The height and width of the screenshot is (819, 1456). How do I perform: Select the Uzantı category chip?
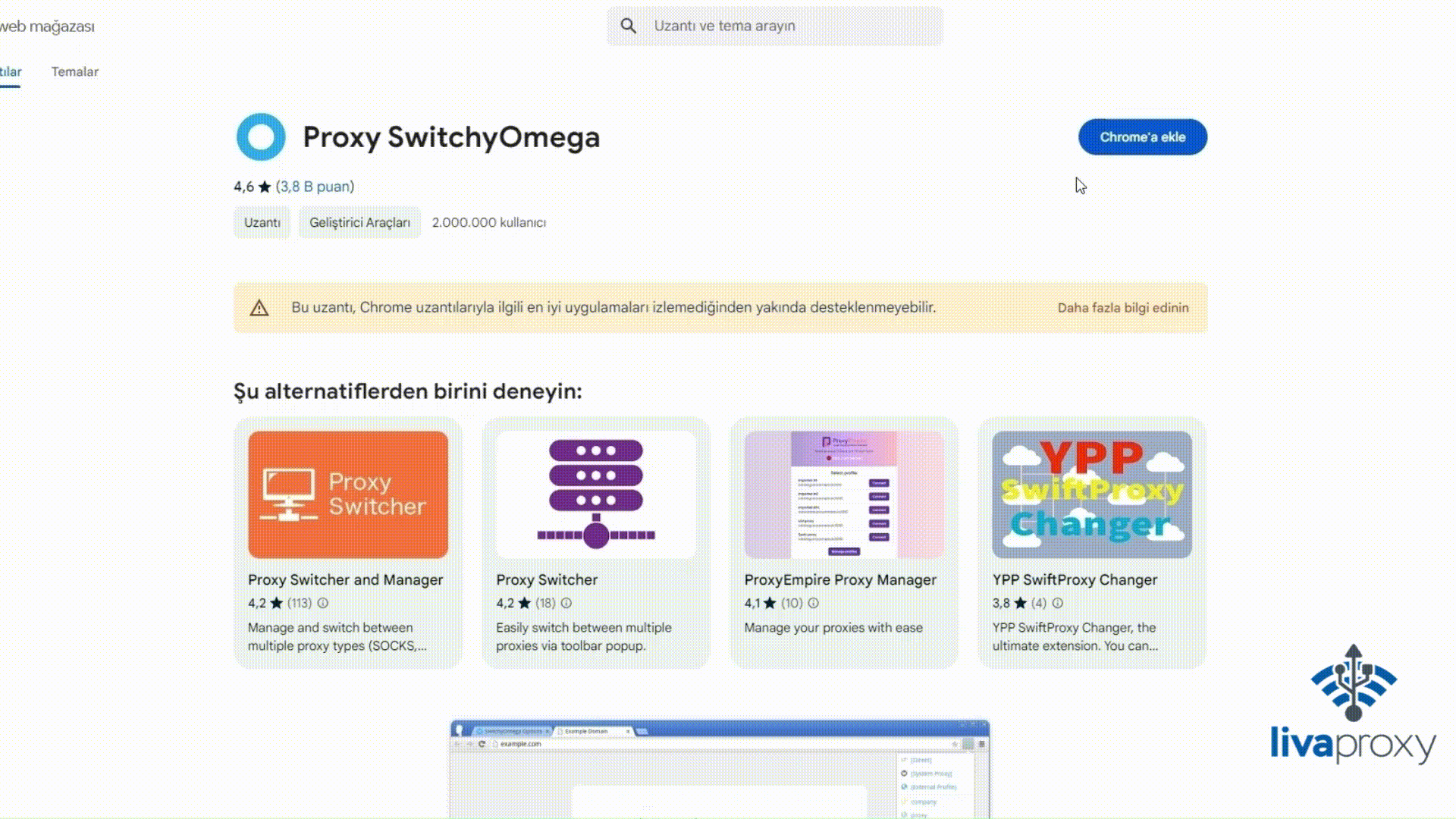(x=262, y=222)
